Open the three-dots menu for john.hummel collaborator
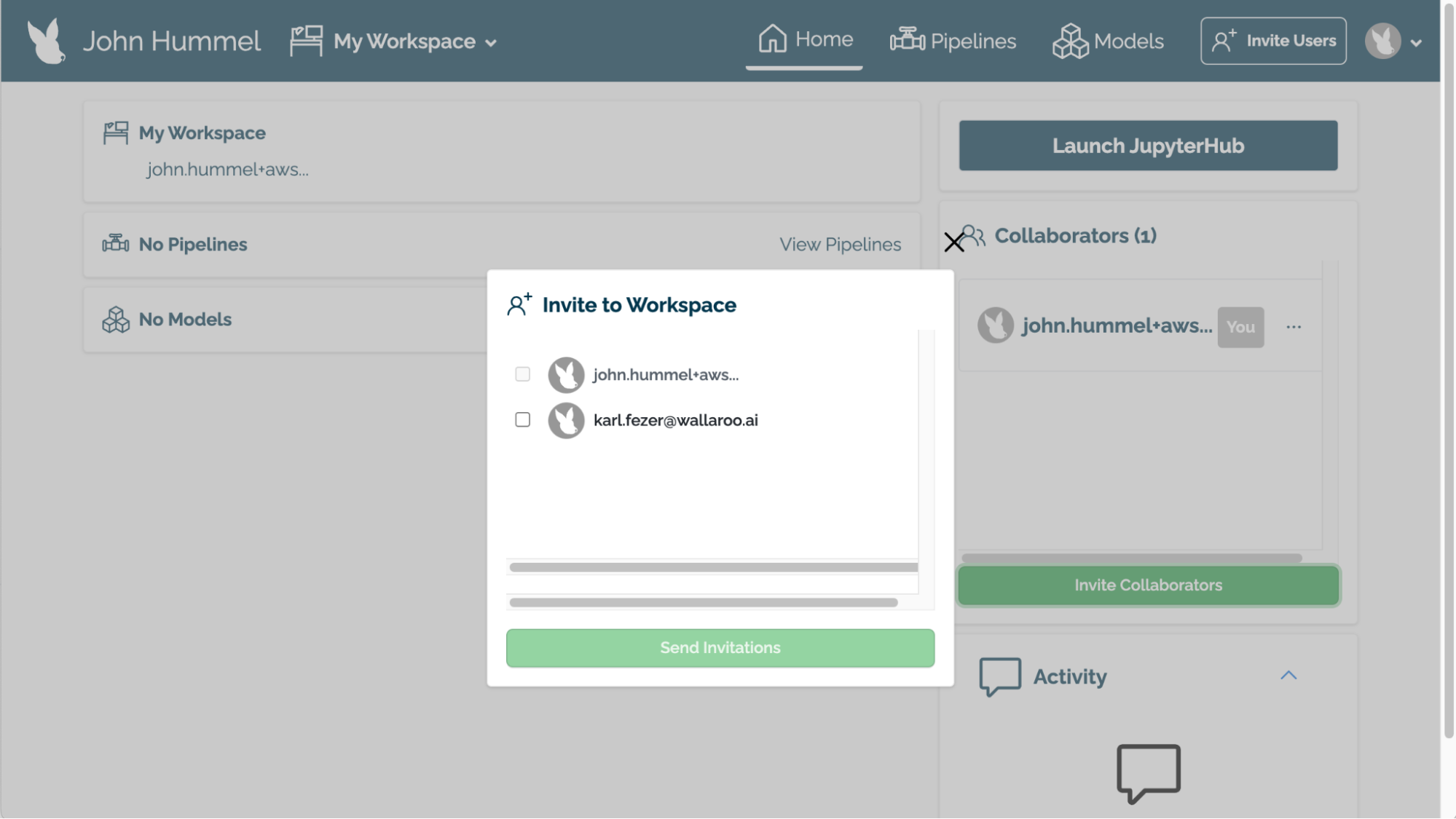 click(1293, 327)
